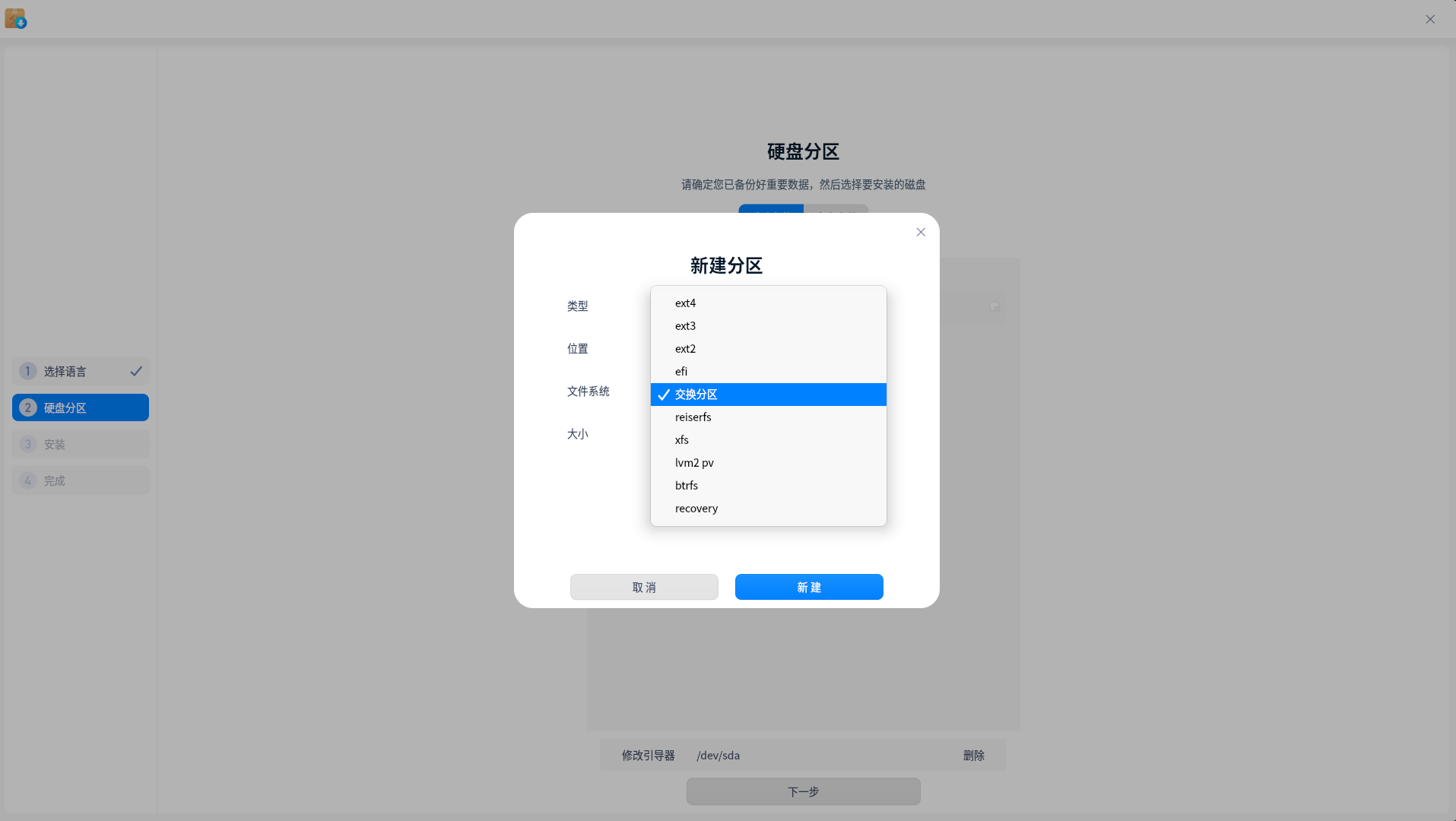The width and height of the screenshot is (1456, 821).
Task: Click the 类型 label
Action: 578,306
